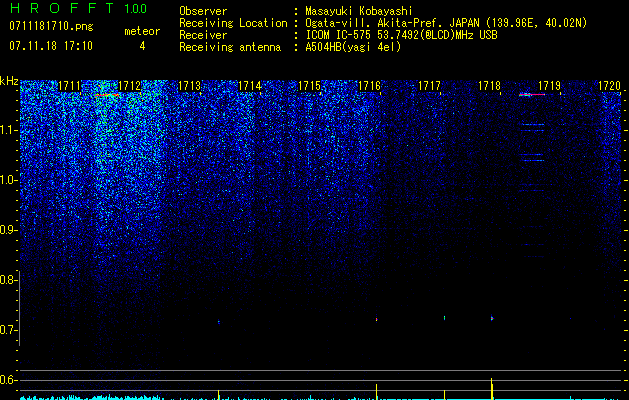Click the kHz axis unit label

click(9, 81)
